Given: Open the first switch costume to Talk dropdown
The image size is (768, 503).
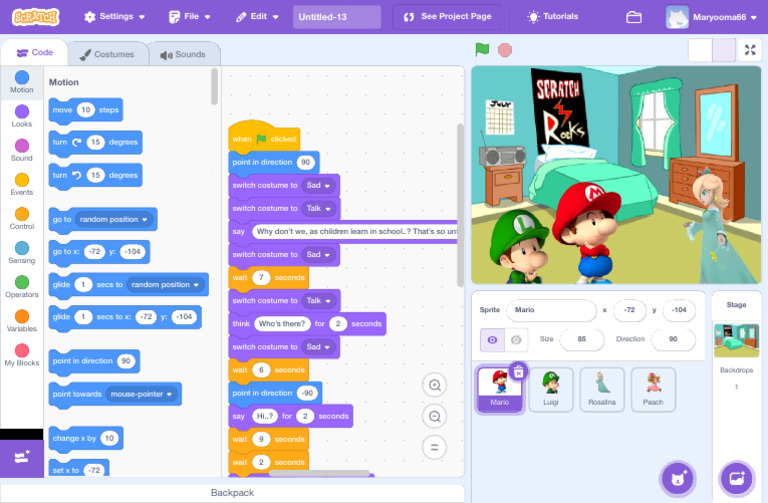Looking at the screenshot, I should point(319,208).
